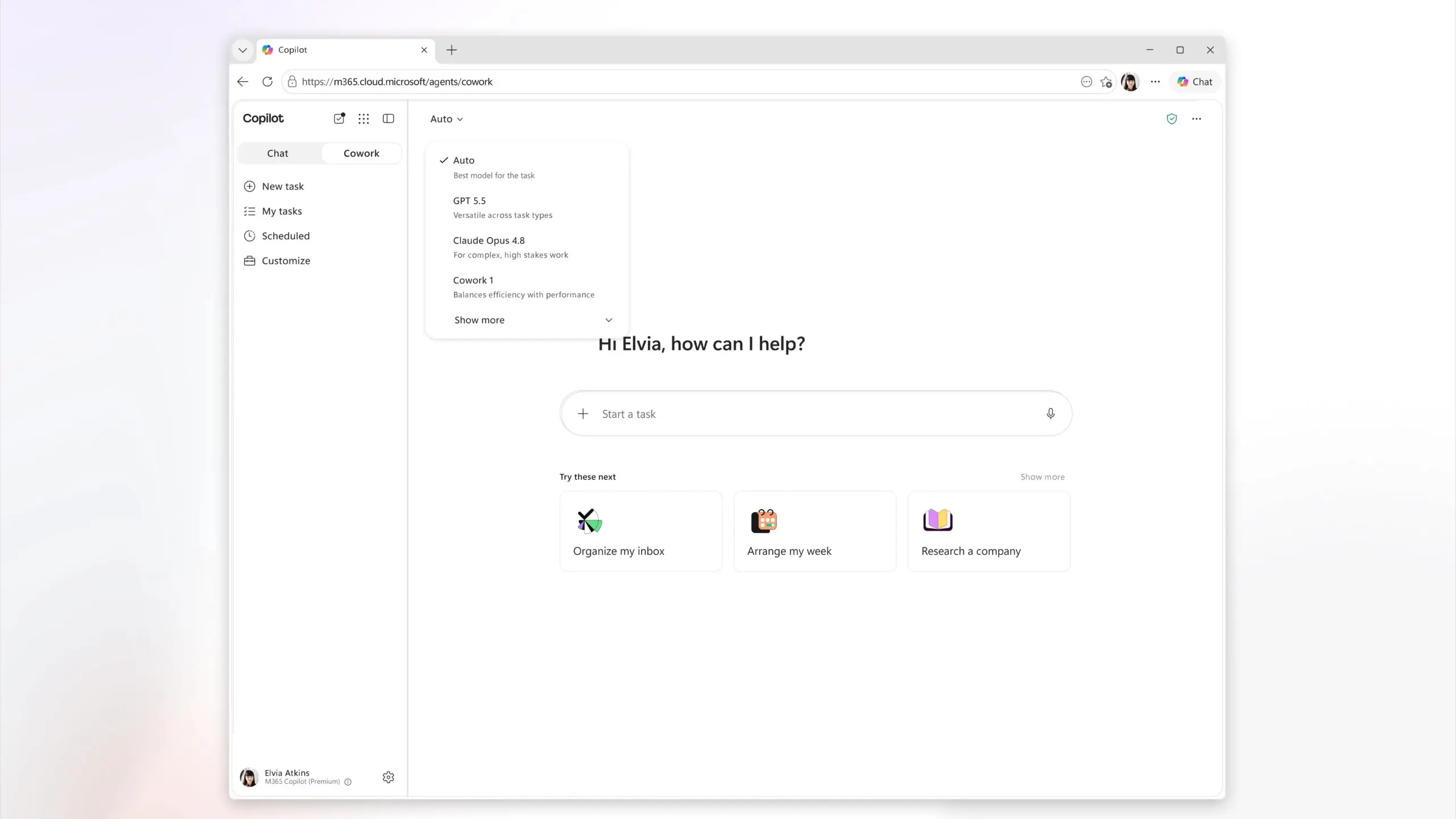This screenshot has width=1456, height=819.
Task: Click the green shield protection icon
Action: (1172, 119)
